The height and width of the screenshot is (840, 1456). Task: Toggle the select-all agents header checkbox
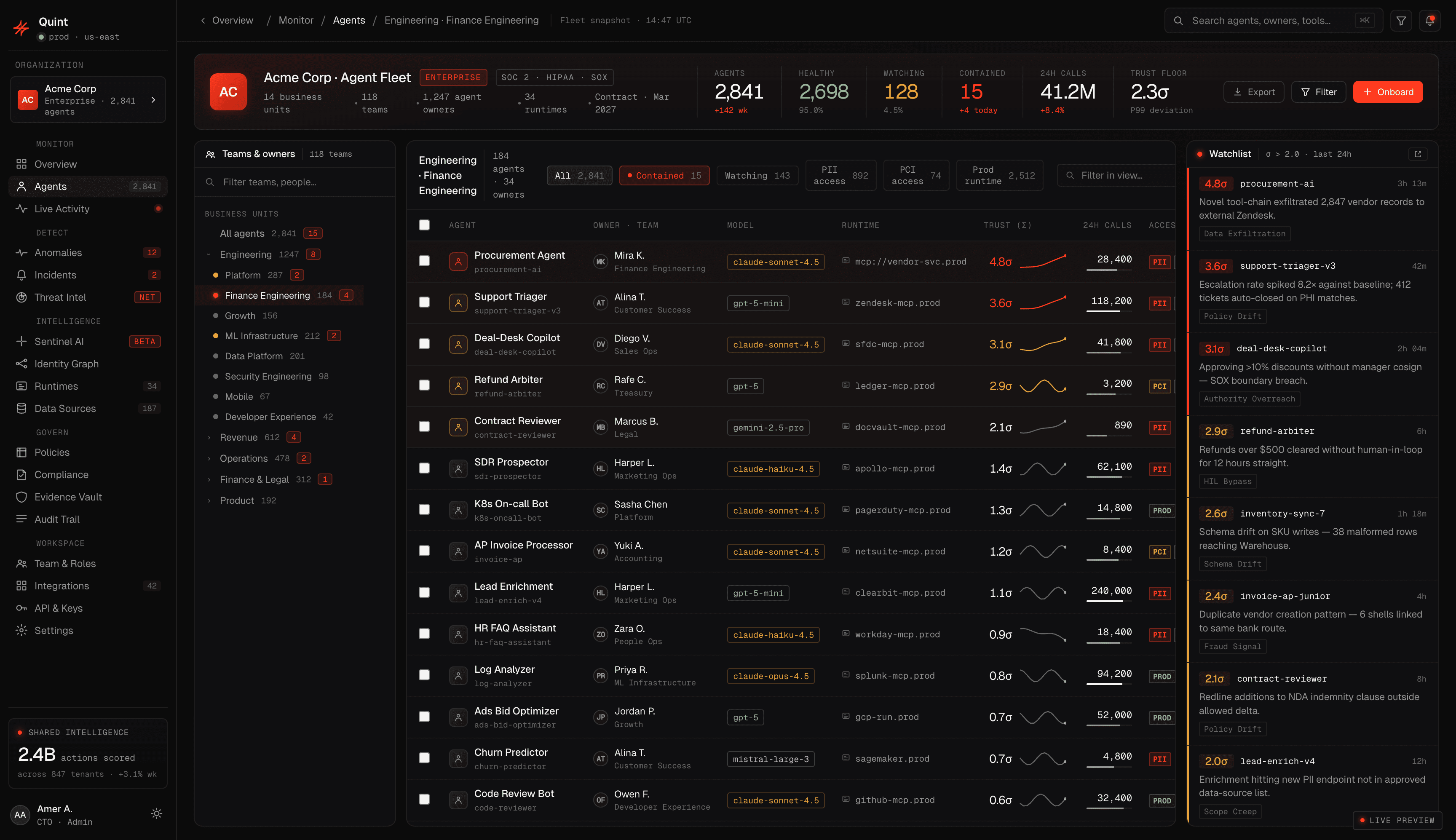(424, 225)
